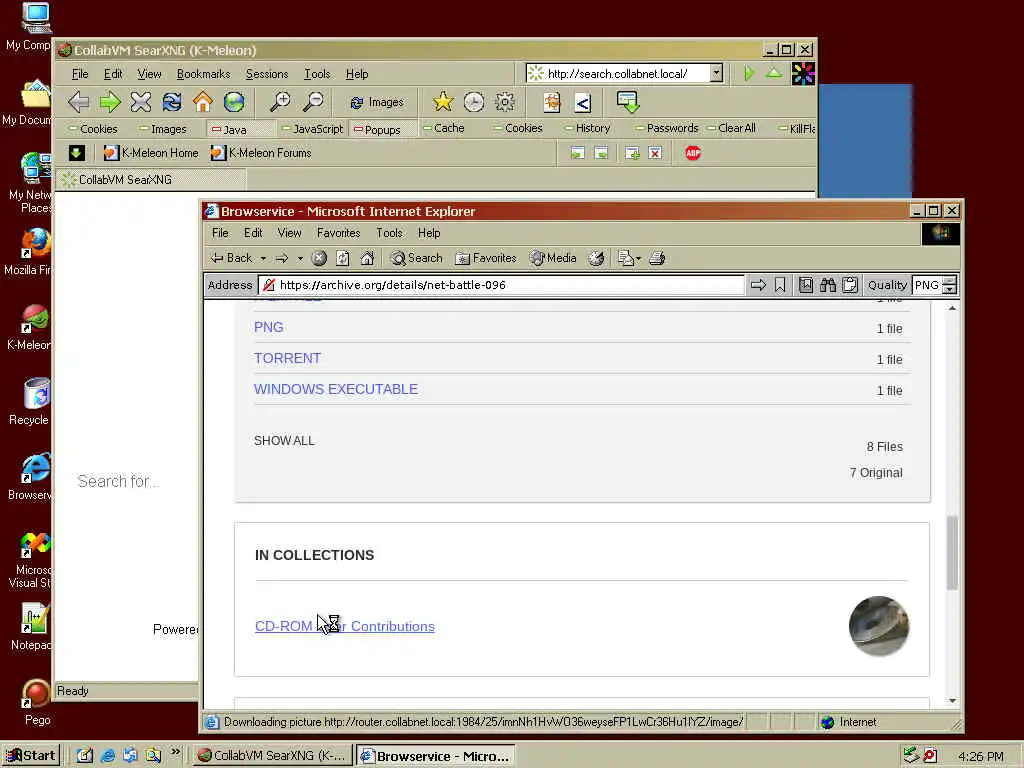
Task: Clear Passwords in K-Meleon privacy bar
Action: point(667,128)
